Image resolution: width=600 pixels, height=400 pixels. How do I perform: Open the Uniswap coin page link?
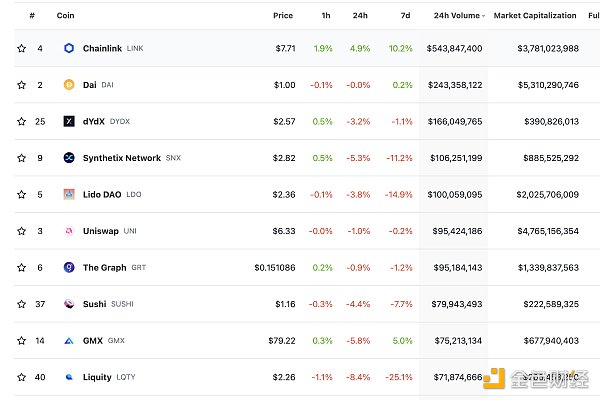pos(100,231)
